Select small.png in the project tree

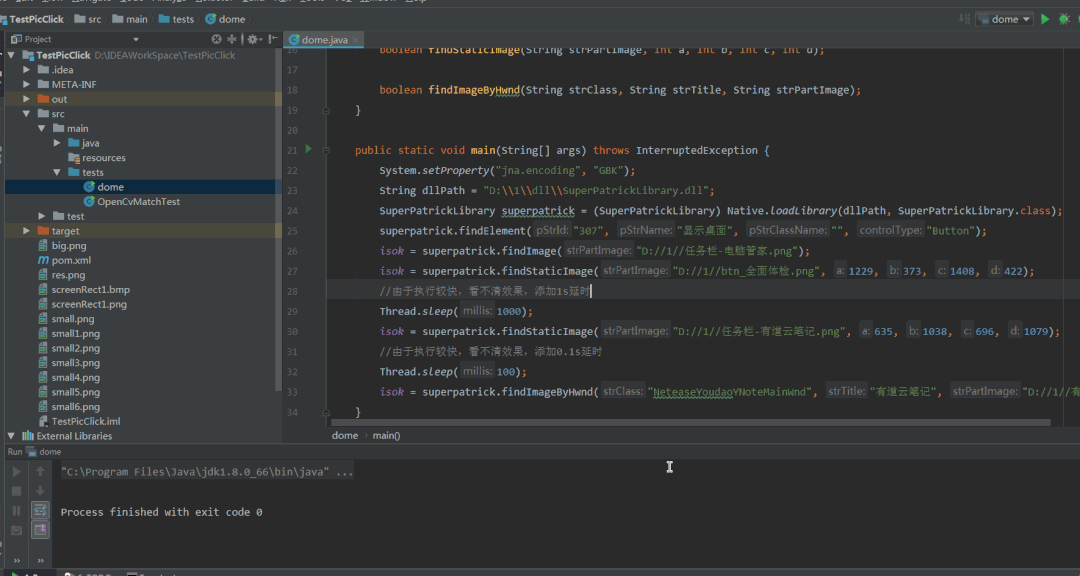click(66, 319)
